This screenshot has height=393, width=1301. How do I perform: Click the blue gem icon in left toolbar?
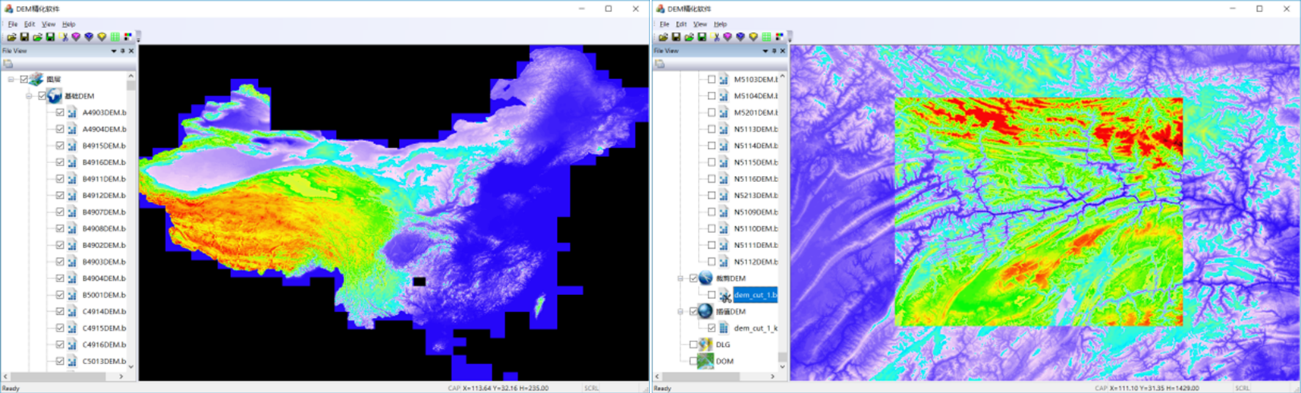(89, 37)
